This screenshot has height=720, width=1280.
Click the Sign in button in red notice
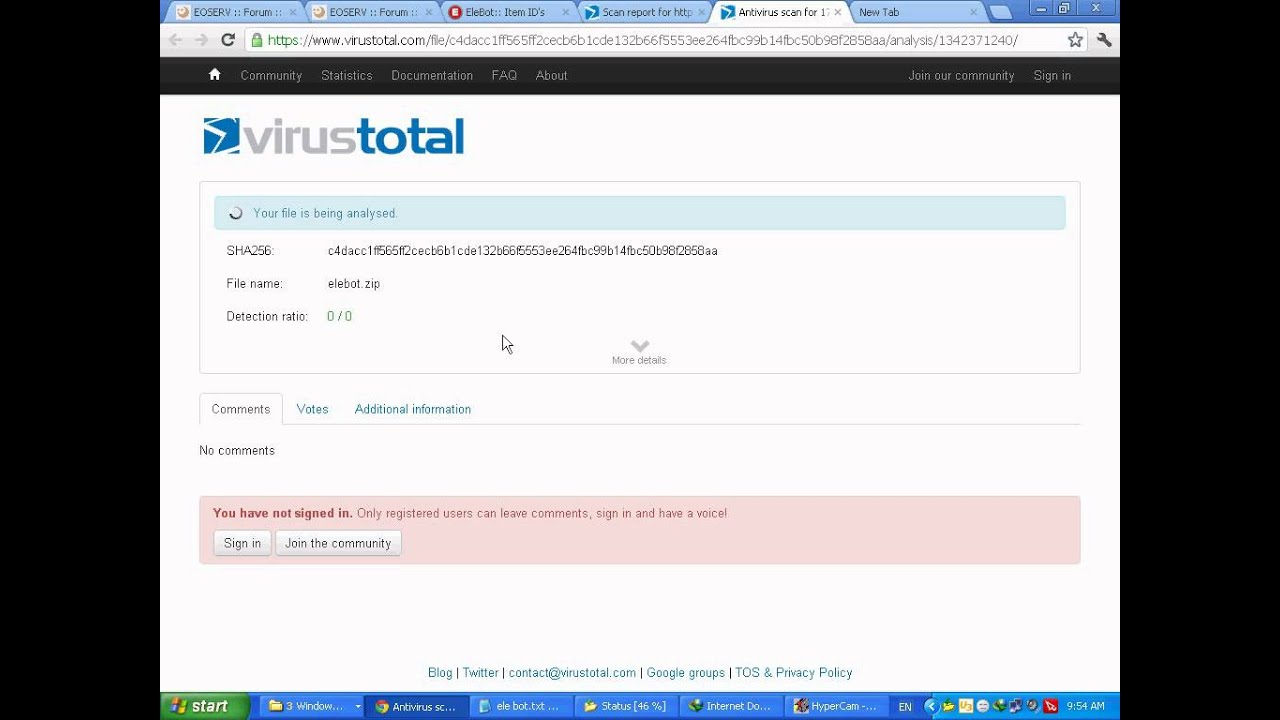pyautogui.click(x=242, y=543)
